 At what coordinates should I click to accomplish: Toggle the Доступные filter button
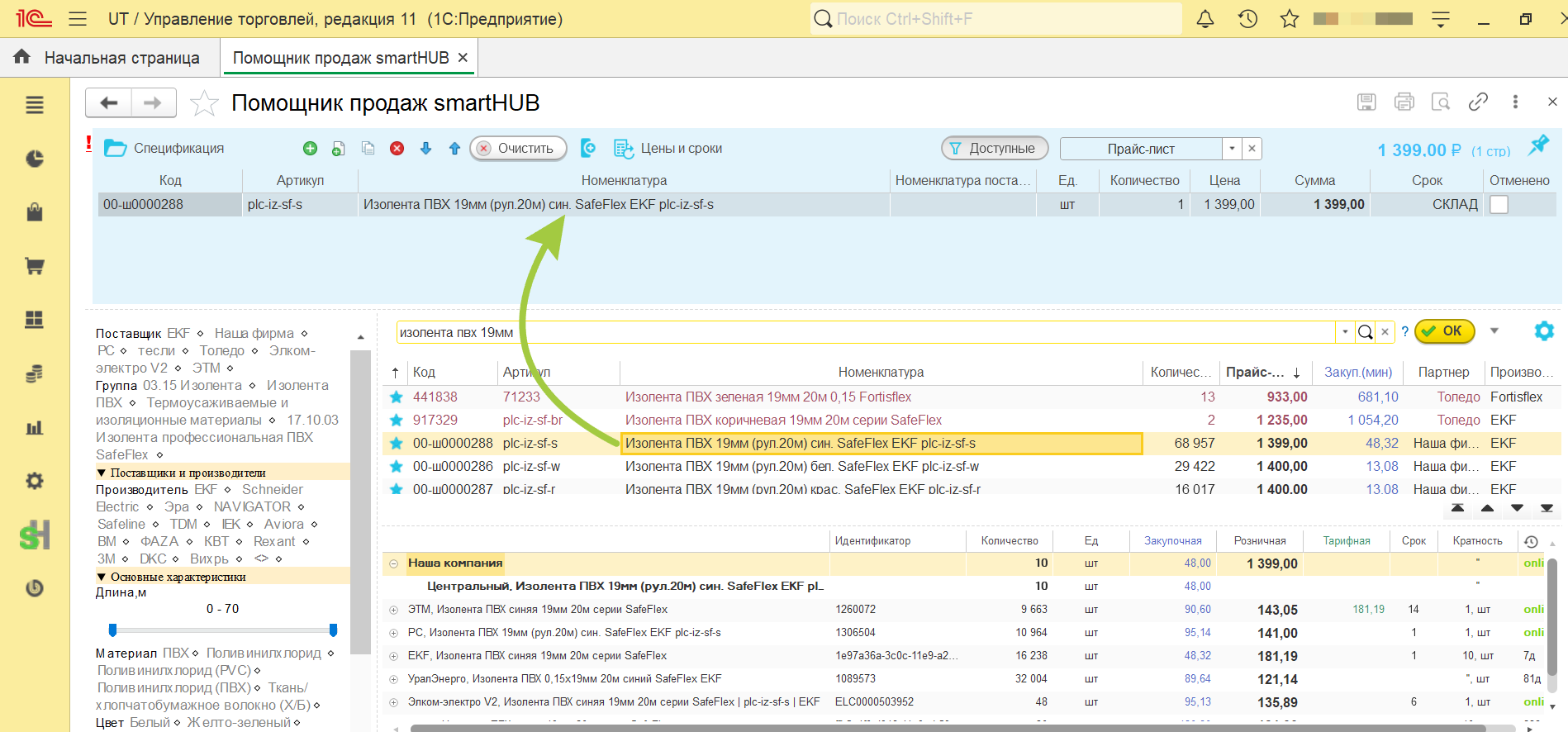pos(995,149)
